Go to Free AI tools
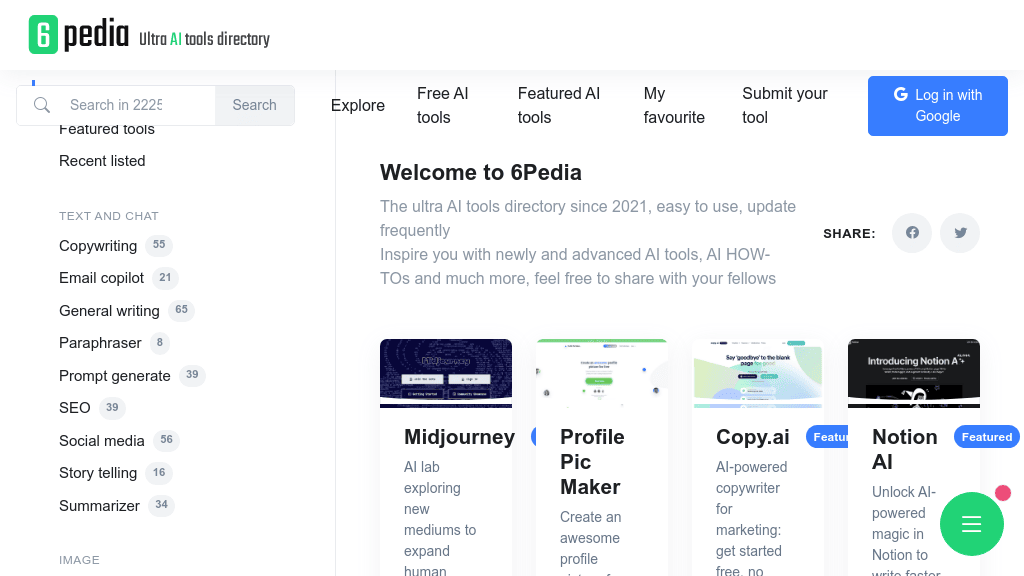 pos(443,105)
